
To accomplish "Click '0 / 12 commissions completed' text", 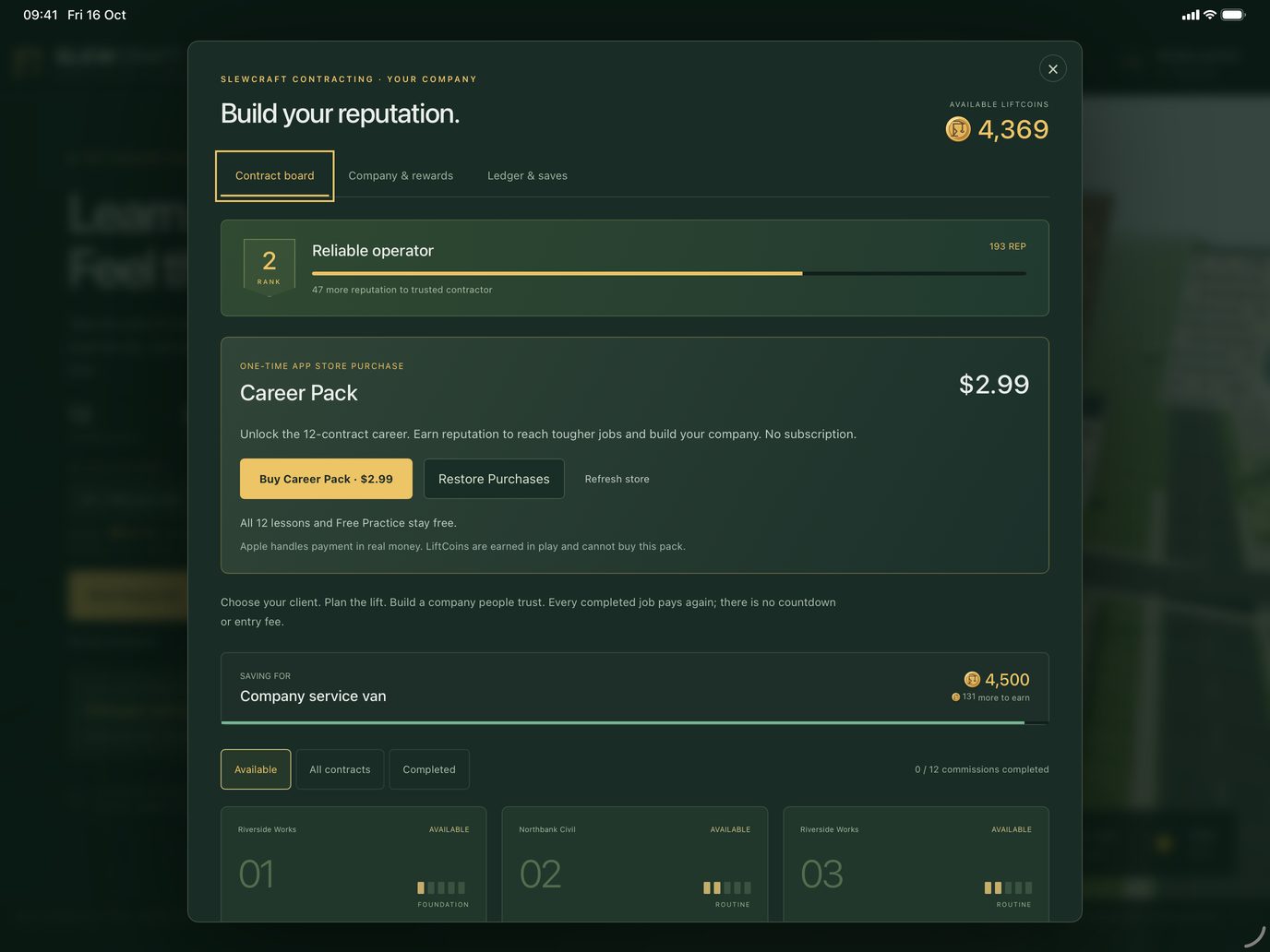I will [981, 769].
